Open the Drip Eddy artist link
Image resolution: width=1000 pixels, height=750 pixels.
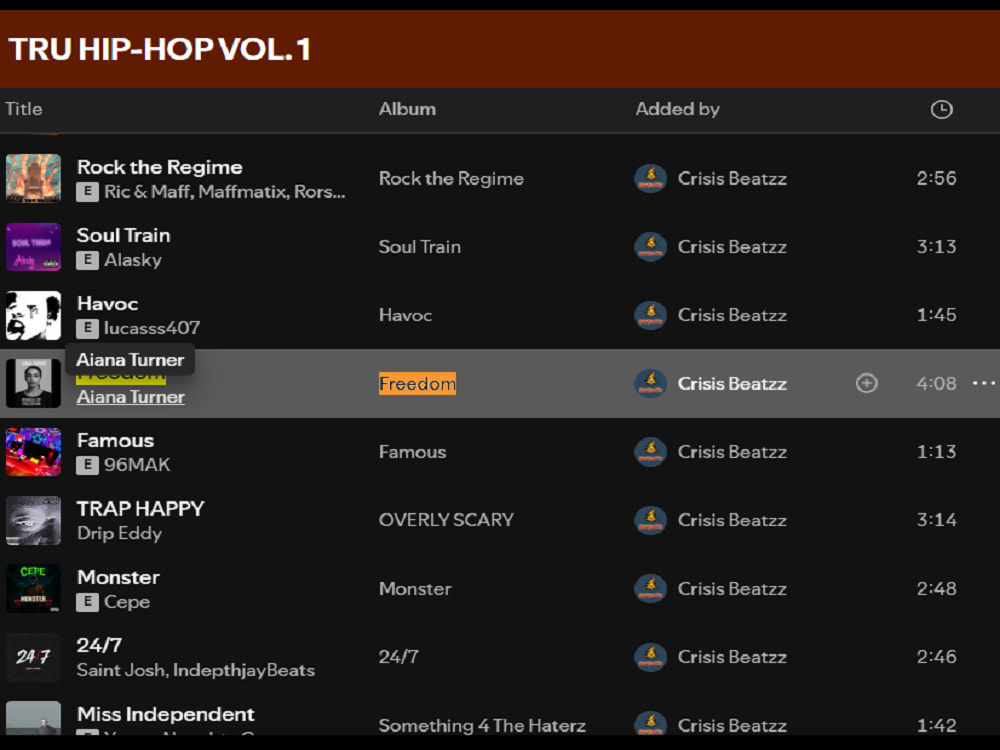point(119,533)
